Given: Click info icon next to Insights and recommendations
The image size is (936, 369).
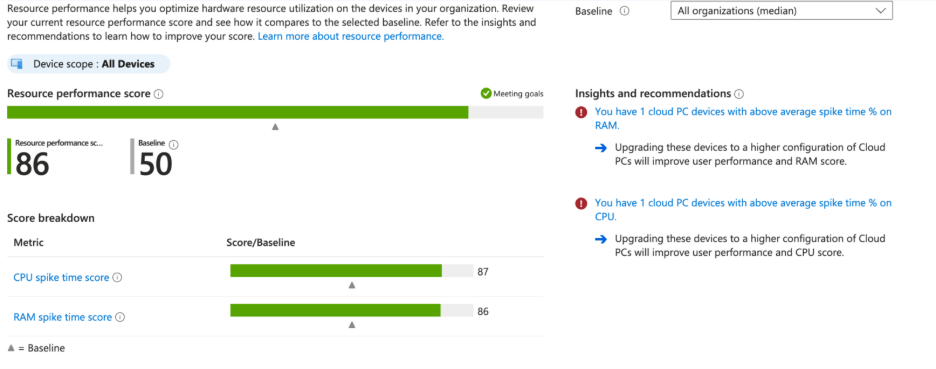Looking at the screenshot, I should pos(739,94).
